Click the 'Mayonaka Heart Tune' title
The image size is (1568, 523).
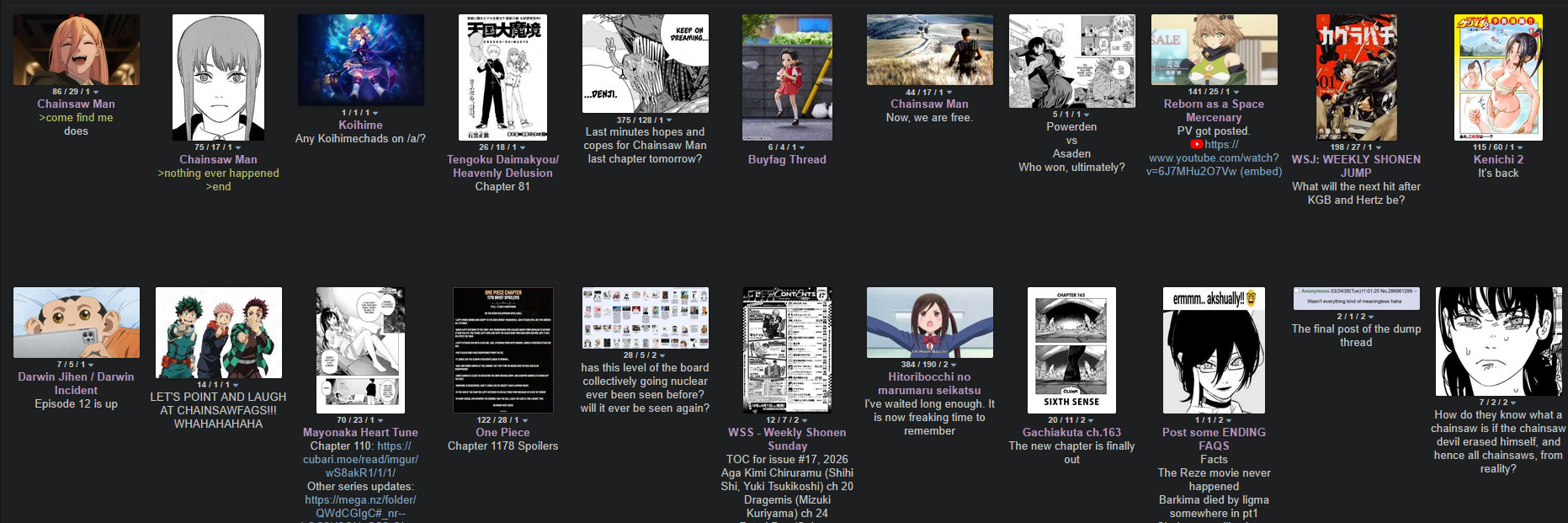tap(360, 433)
